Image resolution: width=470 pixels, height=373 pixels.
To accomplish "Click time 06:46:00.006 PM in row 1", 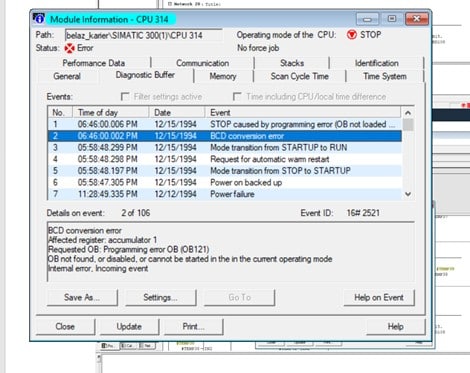I will 107,124.
